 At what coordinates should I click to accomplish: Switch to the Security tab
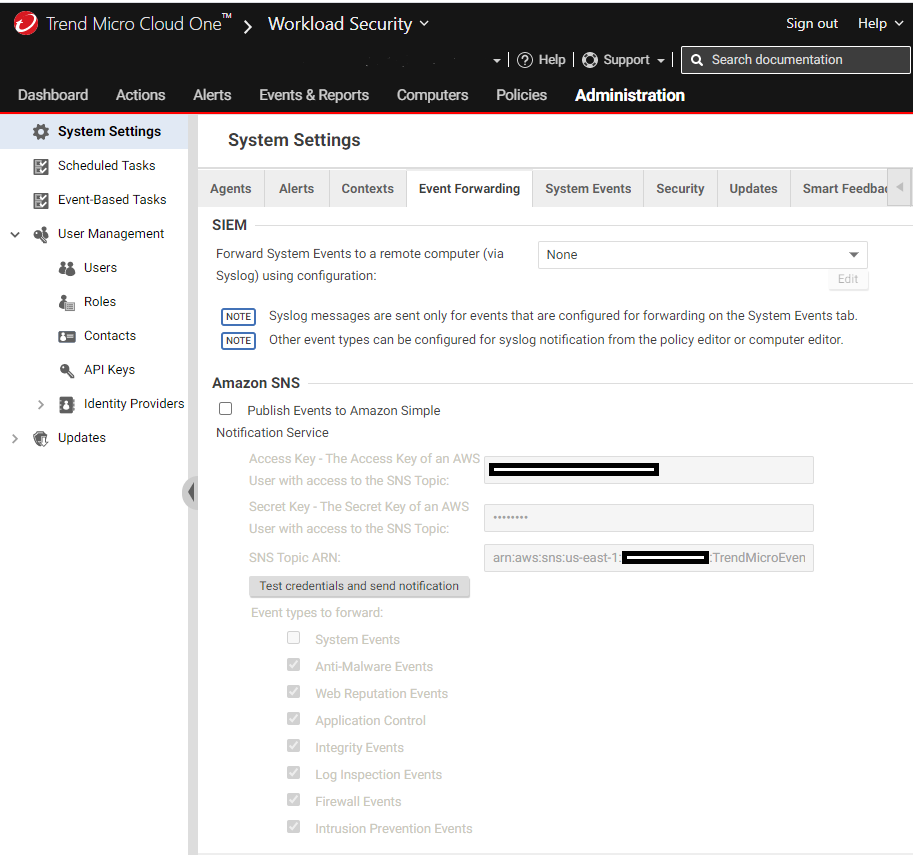680,189
